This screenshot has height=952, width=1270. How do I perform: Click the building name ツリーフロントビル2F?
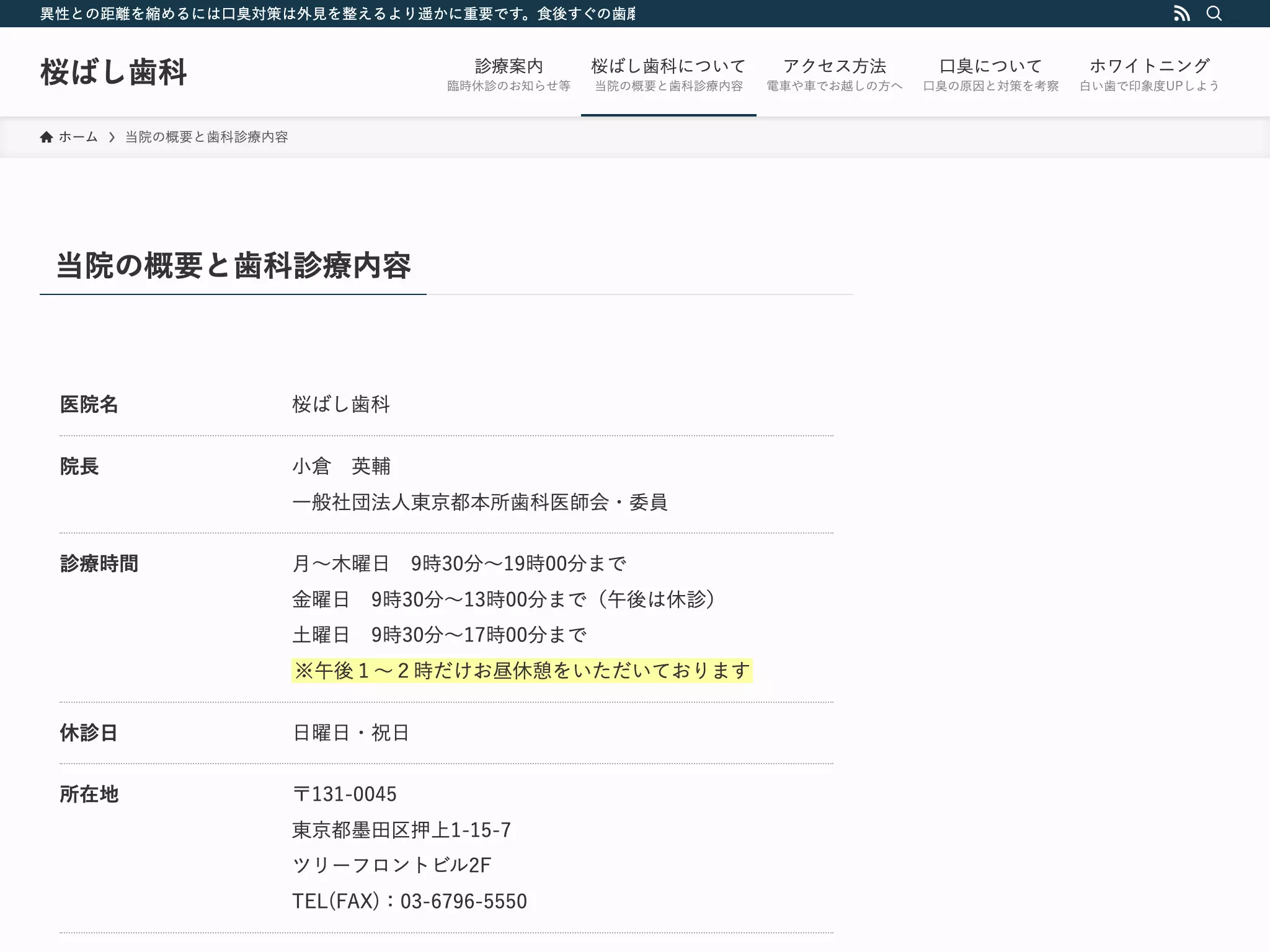[392, 865]
